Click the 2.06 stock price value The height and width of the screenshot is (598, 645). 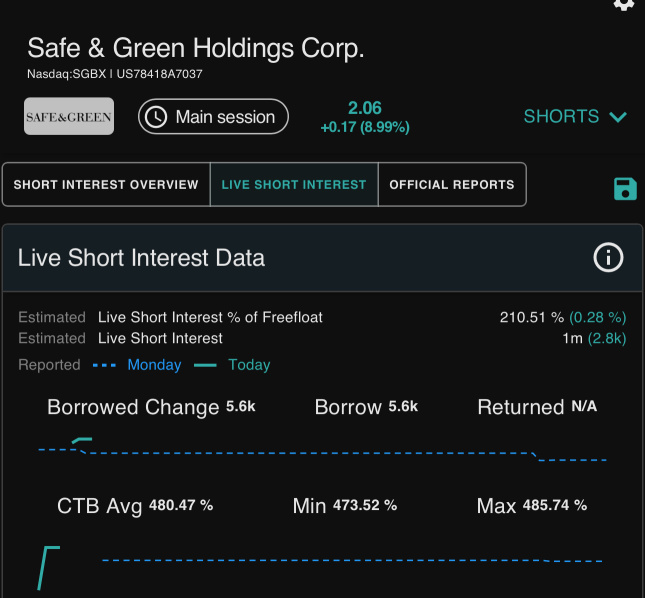[365, 108]
